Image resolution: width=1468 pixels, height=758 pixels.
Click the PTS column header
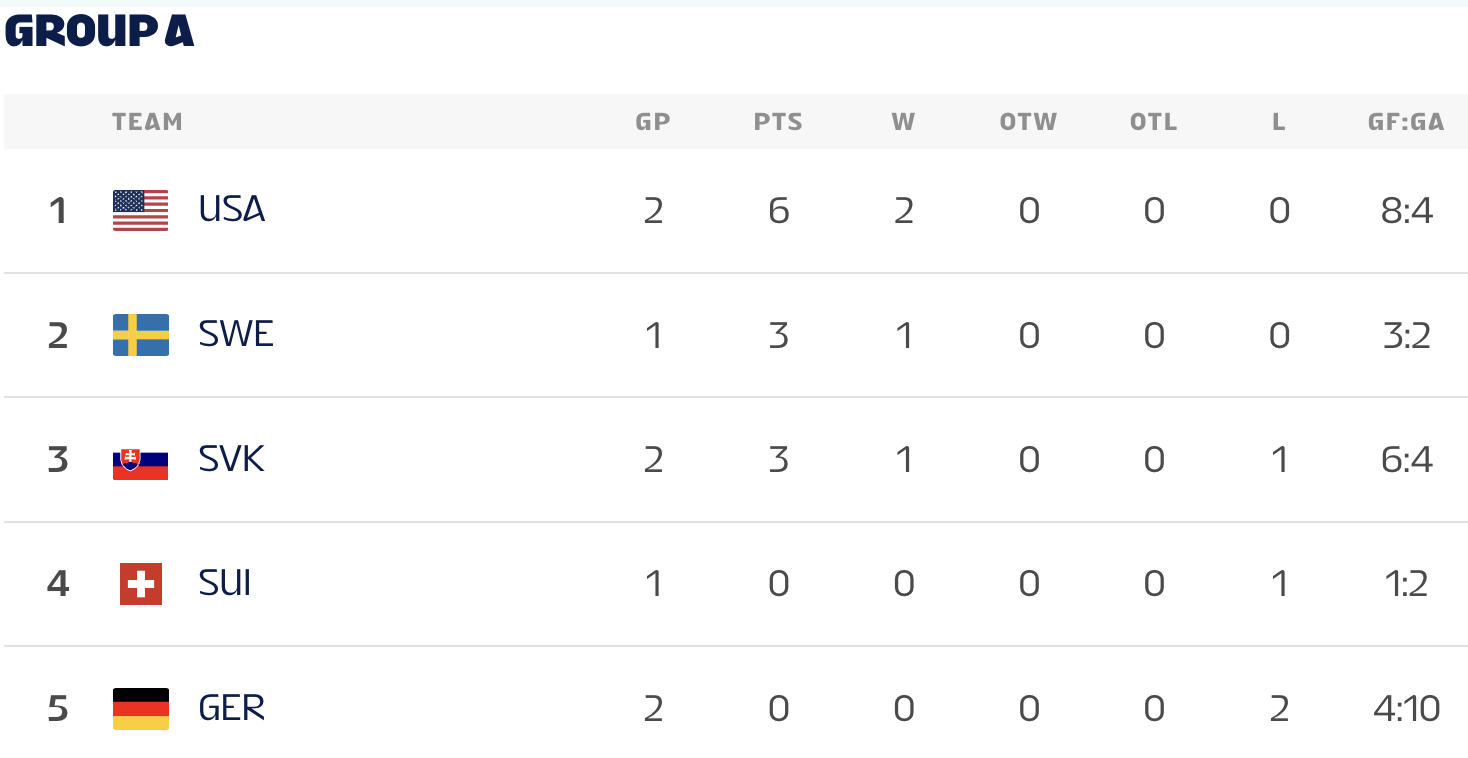[x=778, y=122]
